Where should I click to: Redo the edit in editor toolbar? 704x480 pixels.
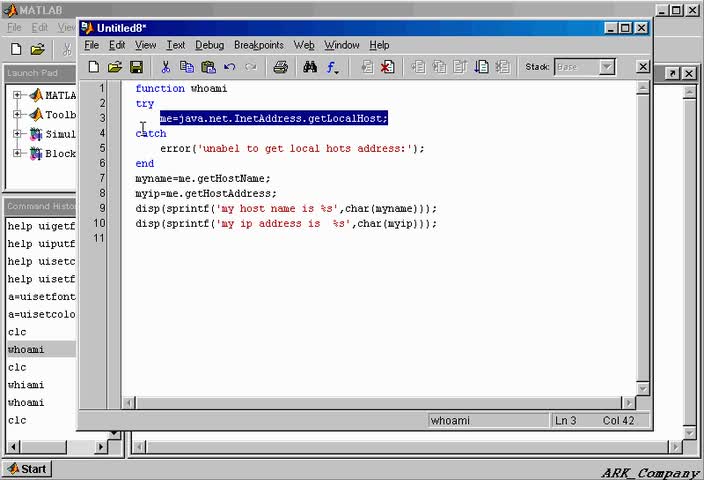tap(251, 67)
